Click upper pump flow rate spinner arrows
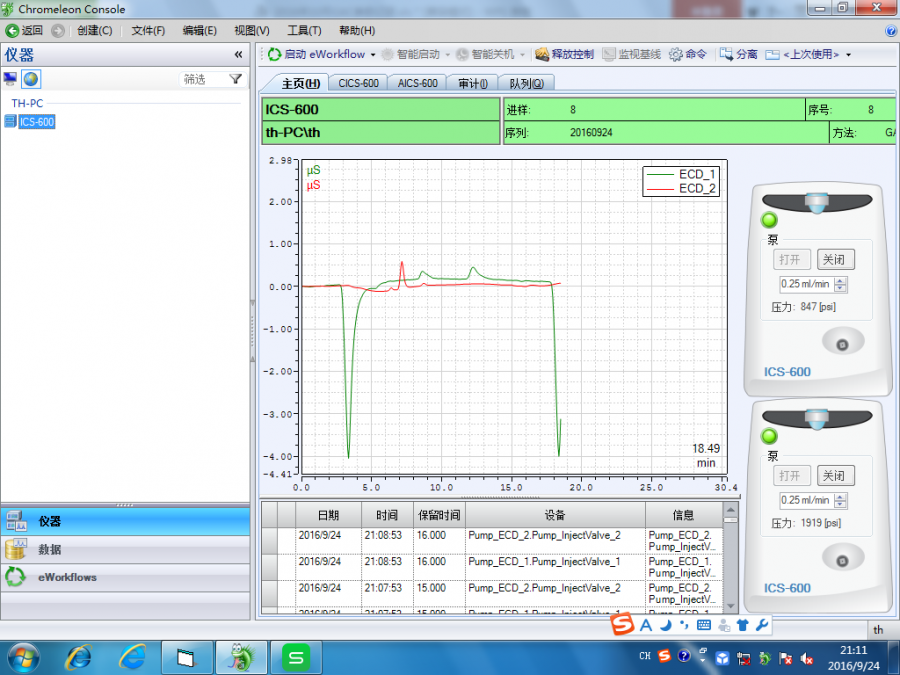Viewport: 900px width, 675px height. coord(840,284)
